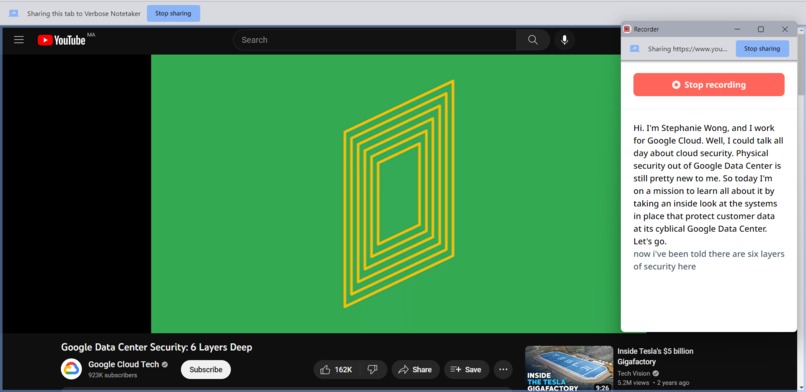
Task: Click the sharing icon in Recorder bar
Action: coord(634,48)
